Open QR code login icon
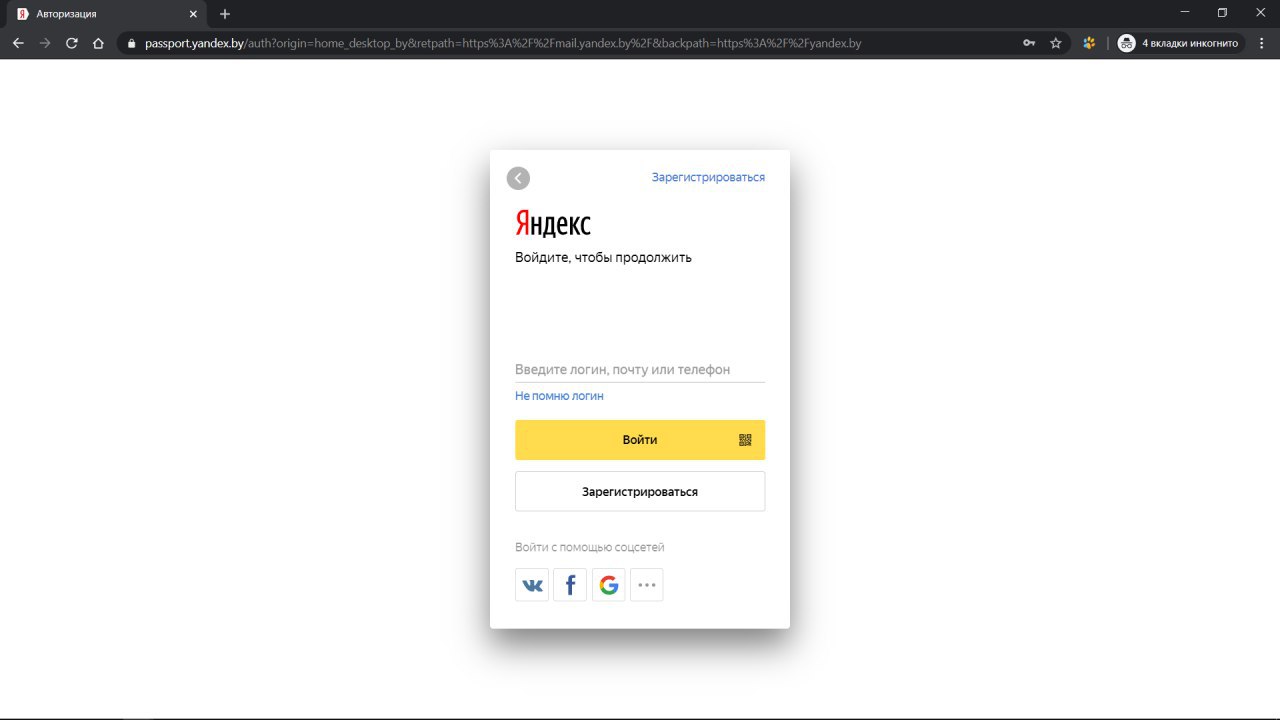The height and width of the screenshot is (720, 1280). click(745, 440)
